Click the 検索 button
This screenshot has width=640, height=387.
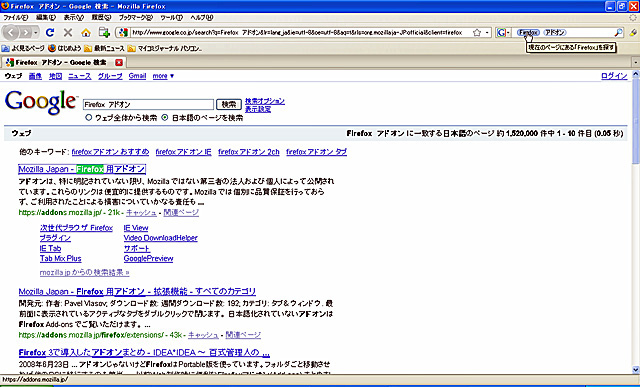click(x=229, y=105)
